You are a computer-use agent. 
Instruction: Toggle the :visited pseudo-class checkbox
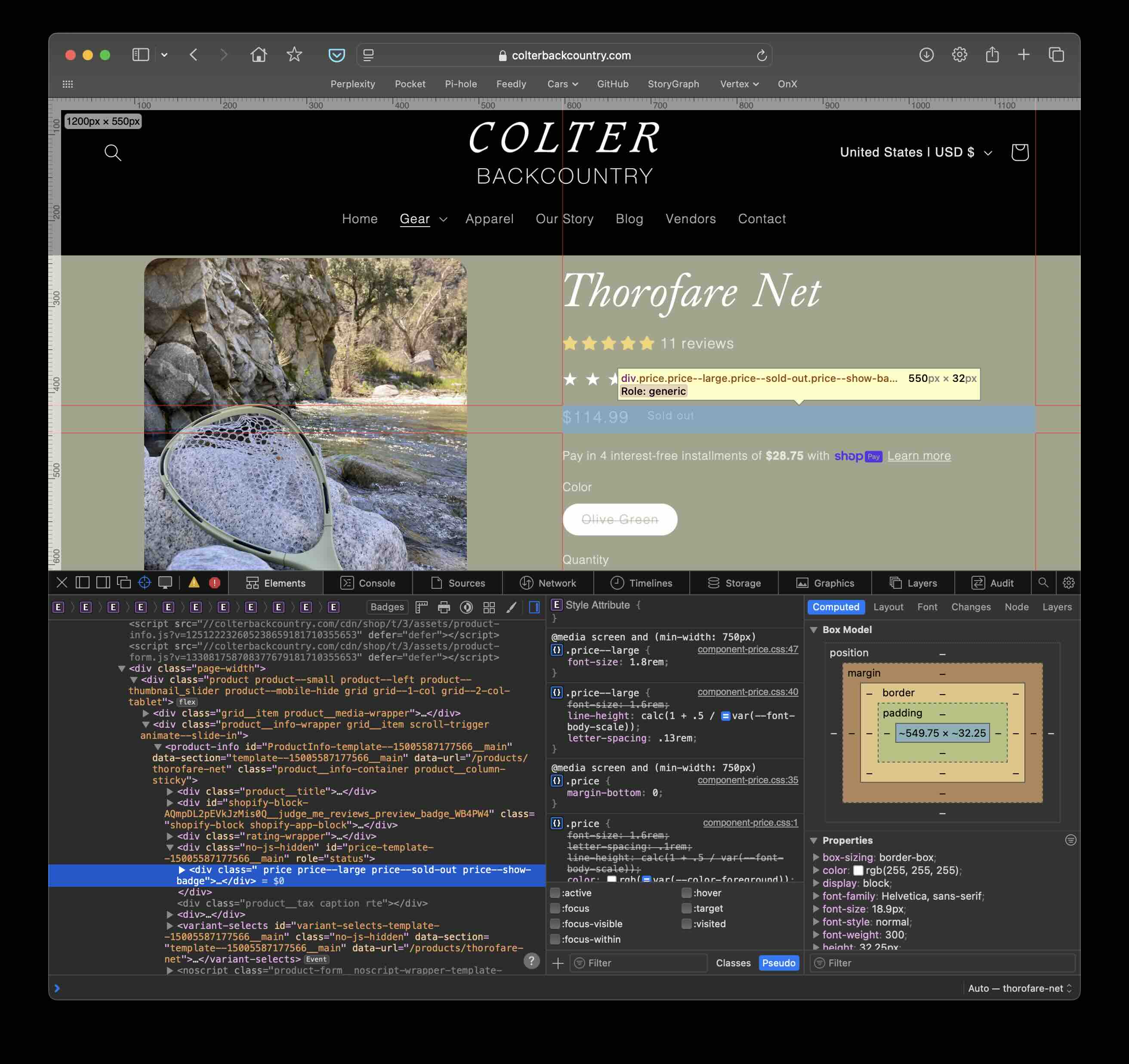687,924
